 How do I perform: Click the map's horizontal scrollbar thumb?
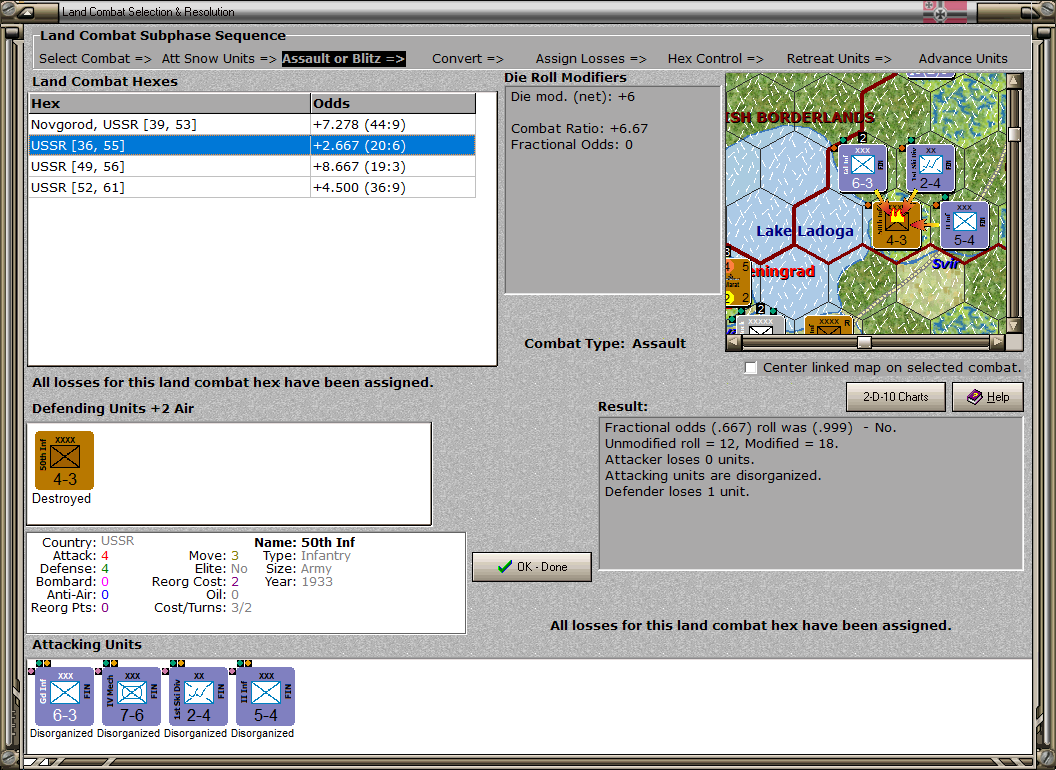coord(864,342)
